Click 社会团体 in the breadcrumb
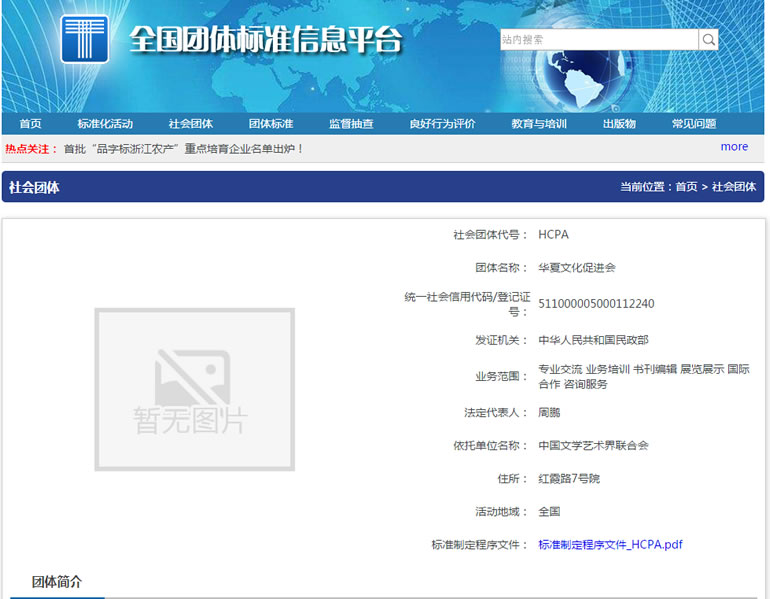 pyautogui.click(x=734, y=187)
